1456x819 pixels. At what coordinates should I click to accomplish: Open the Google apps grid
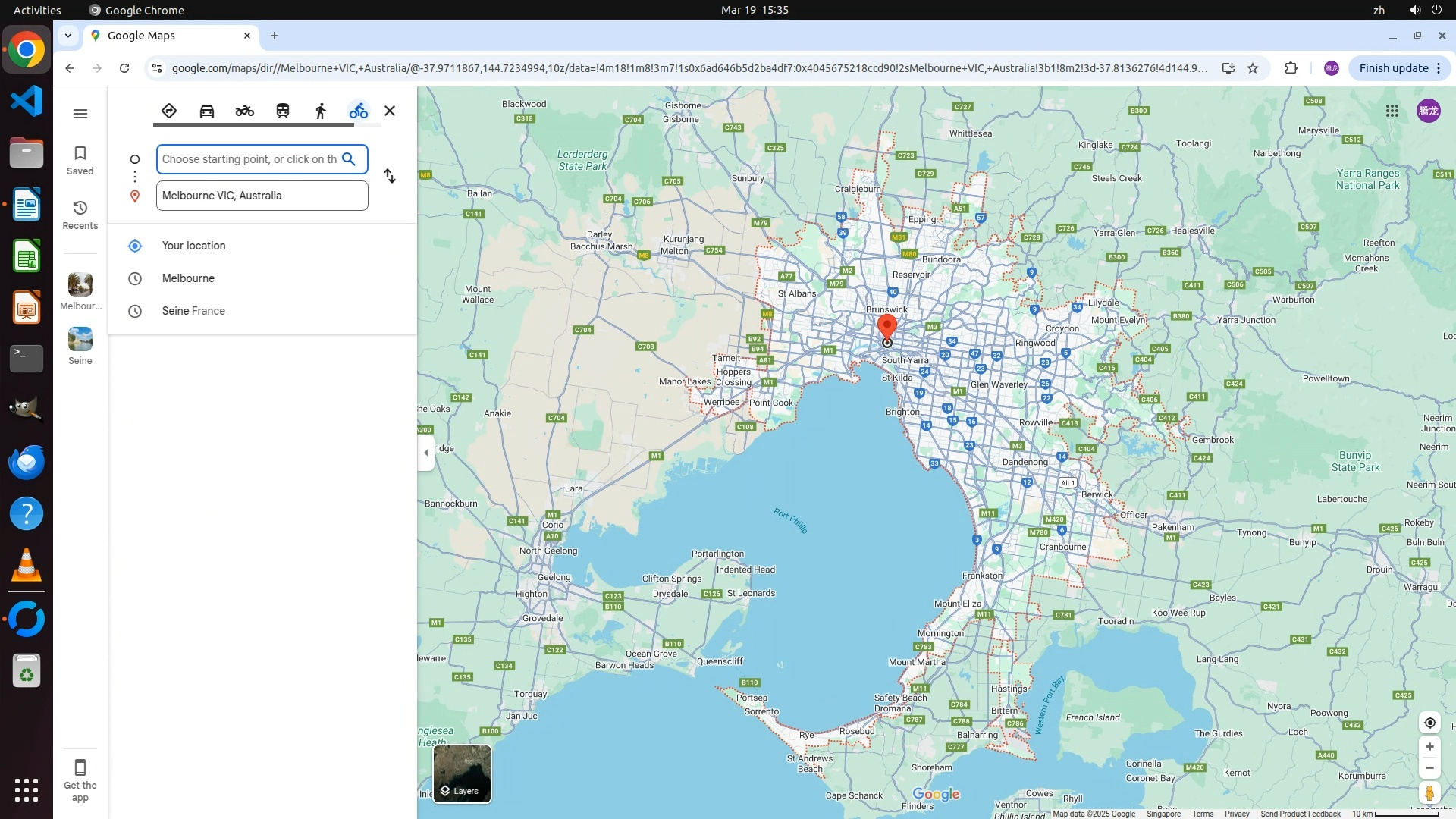click(1392, 111)
